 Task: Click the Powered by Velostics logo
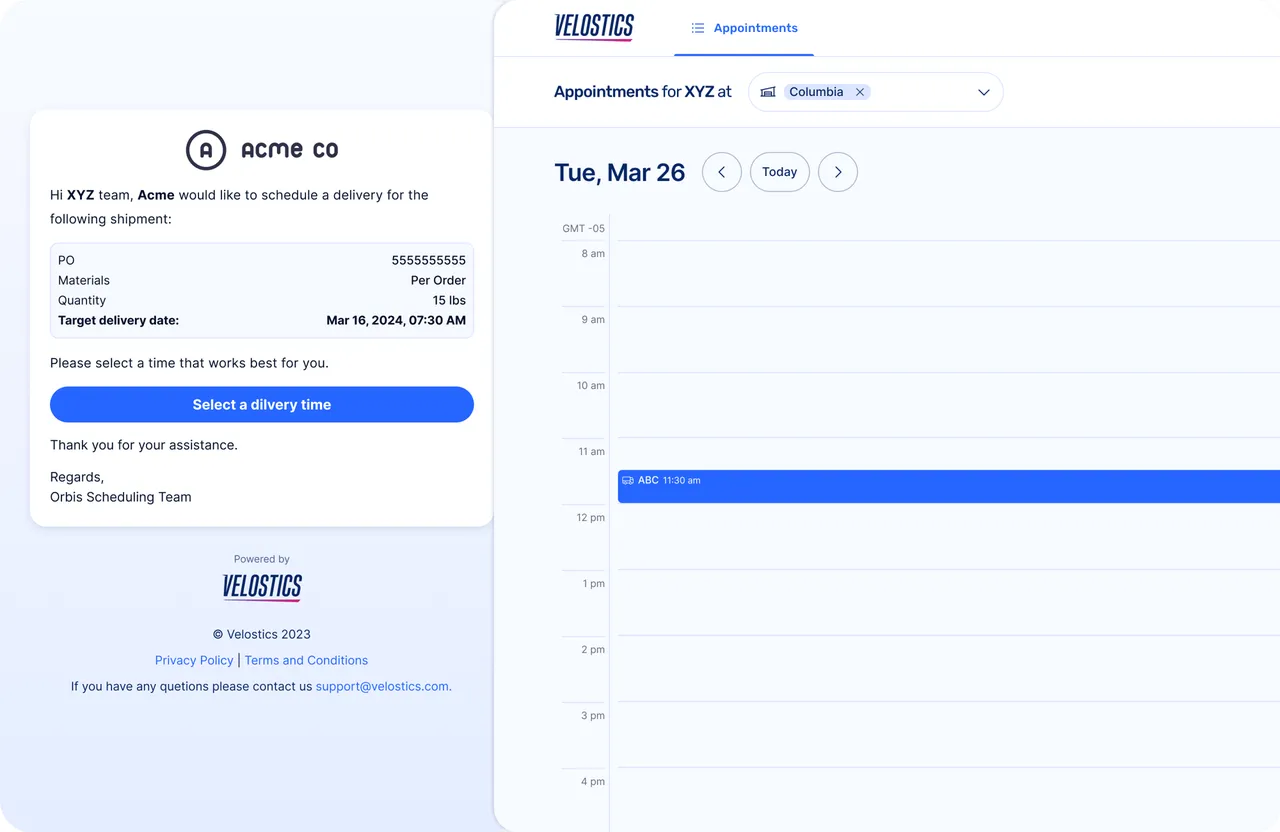click(262, 587)
